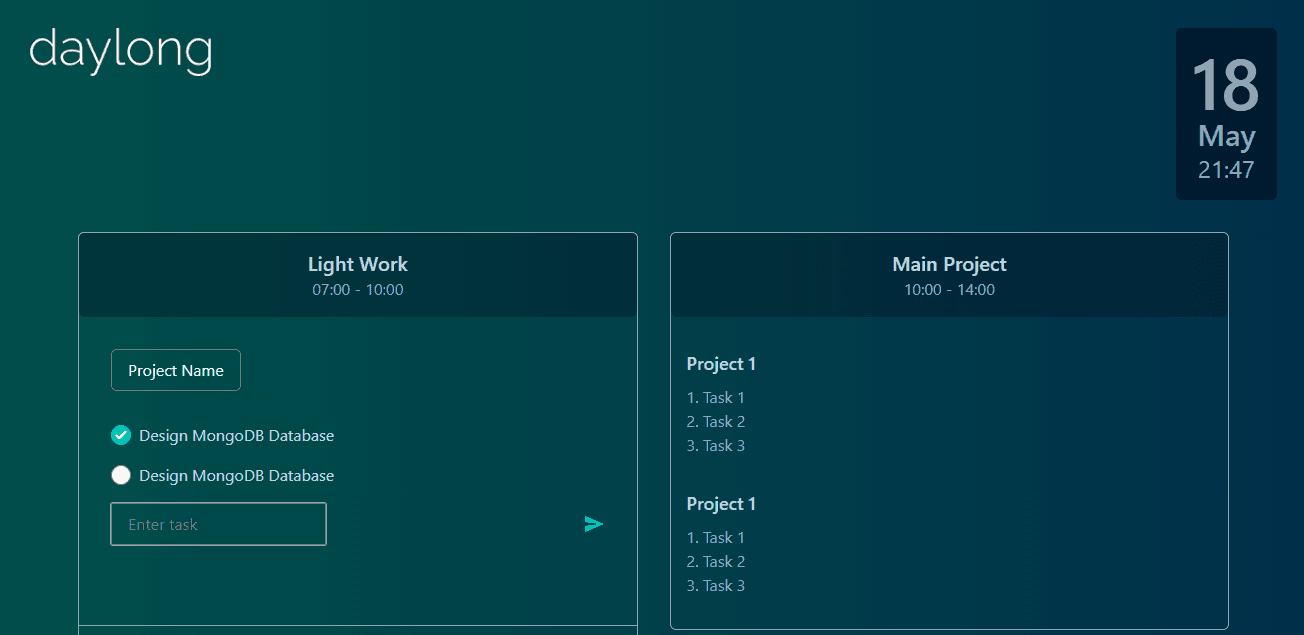Click the daylong logo

(x=121, y=50)
